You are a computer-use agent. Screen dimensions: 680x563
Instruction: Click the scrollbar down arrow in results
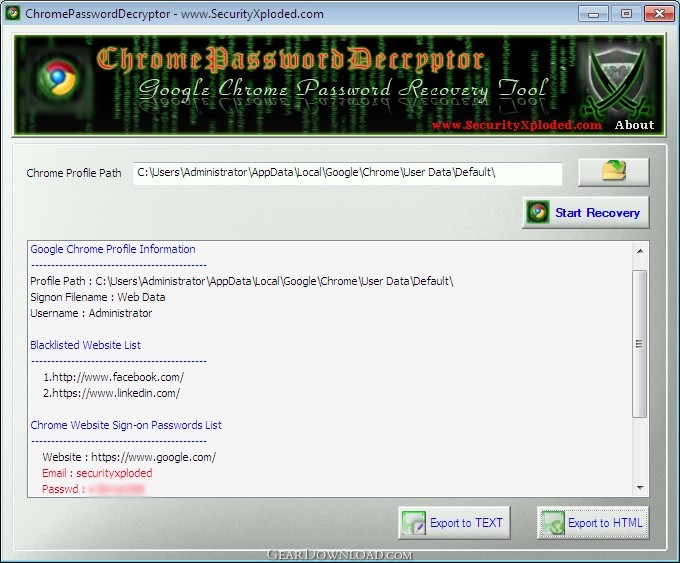pos(640,488)
